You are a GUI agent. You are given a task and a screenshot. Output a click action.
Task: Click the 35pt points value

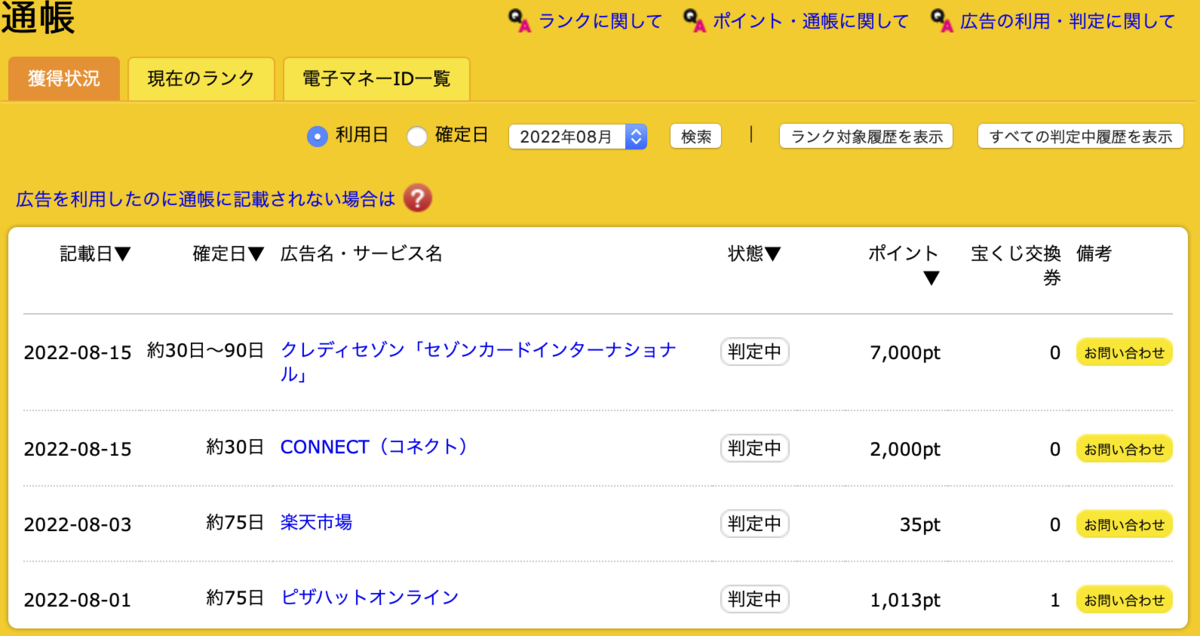tap(919, 525)
